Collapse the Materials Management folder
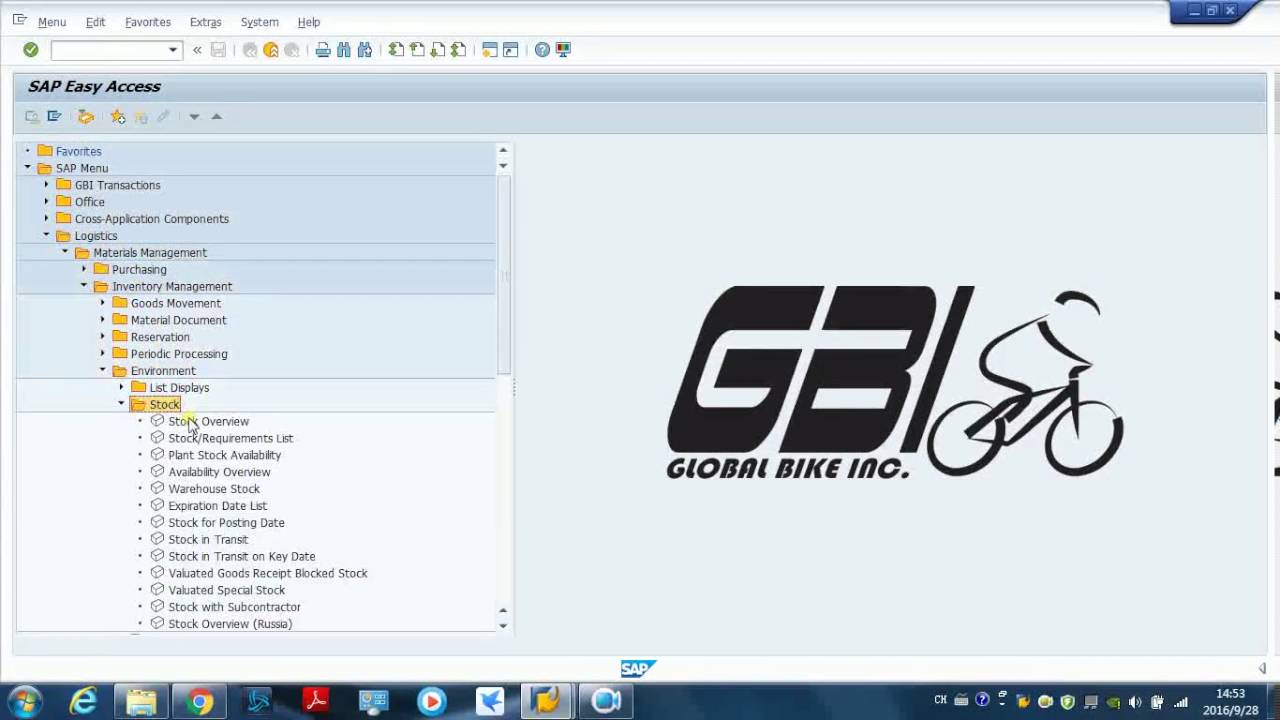 coord(65,252)
